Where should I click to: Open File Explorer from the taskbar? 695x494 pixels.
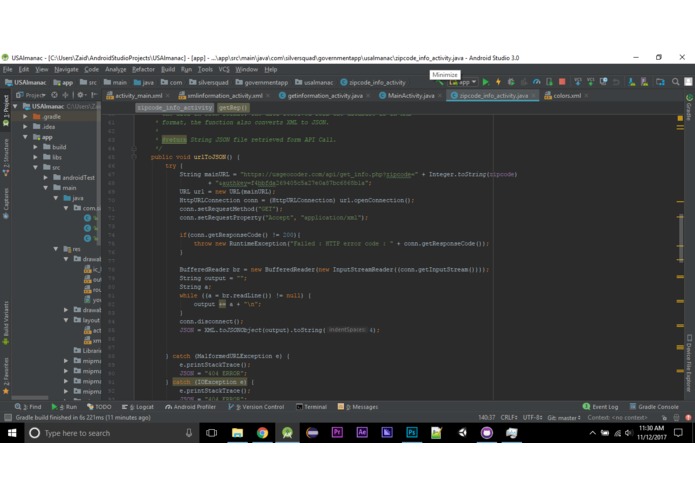click(238, 433)
